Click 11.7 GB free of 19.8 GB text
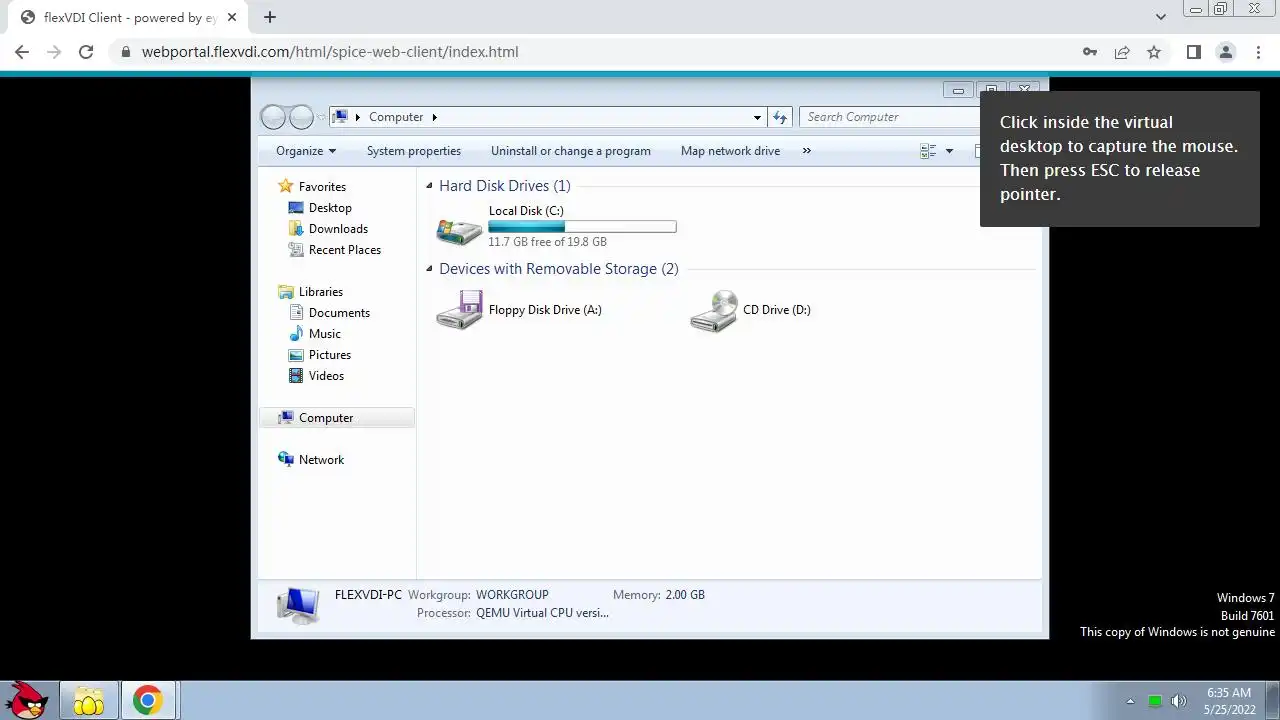Image resolution: width=1280 pixels, height=720 pixels. pos(547,242)
